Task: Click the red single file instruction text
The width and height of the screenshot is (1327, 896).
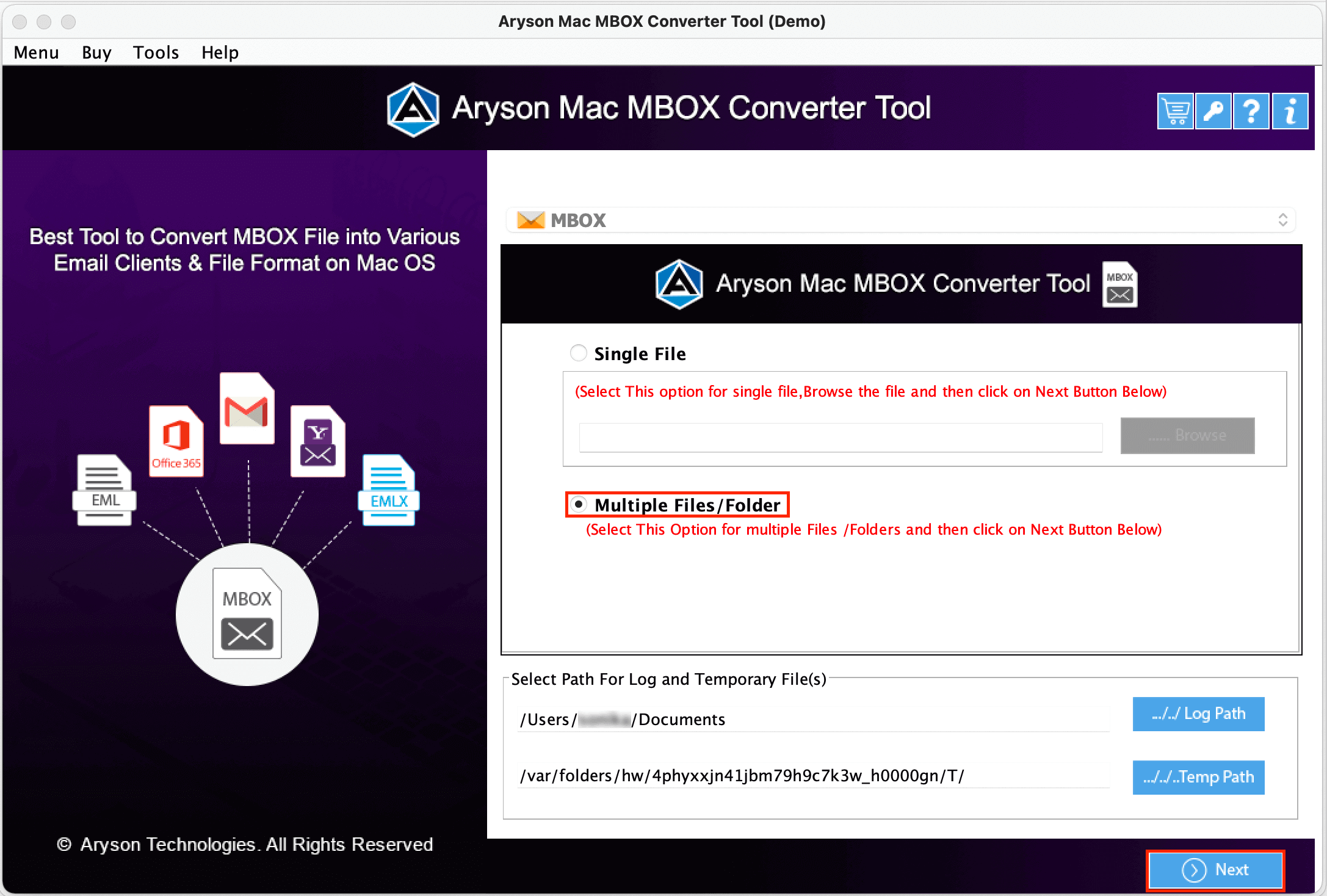Action: pyautogui.click(x=870, y=392)
